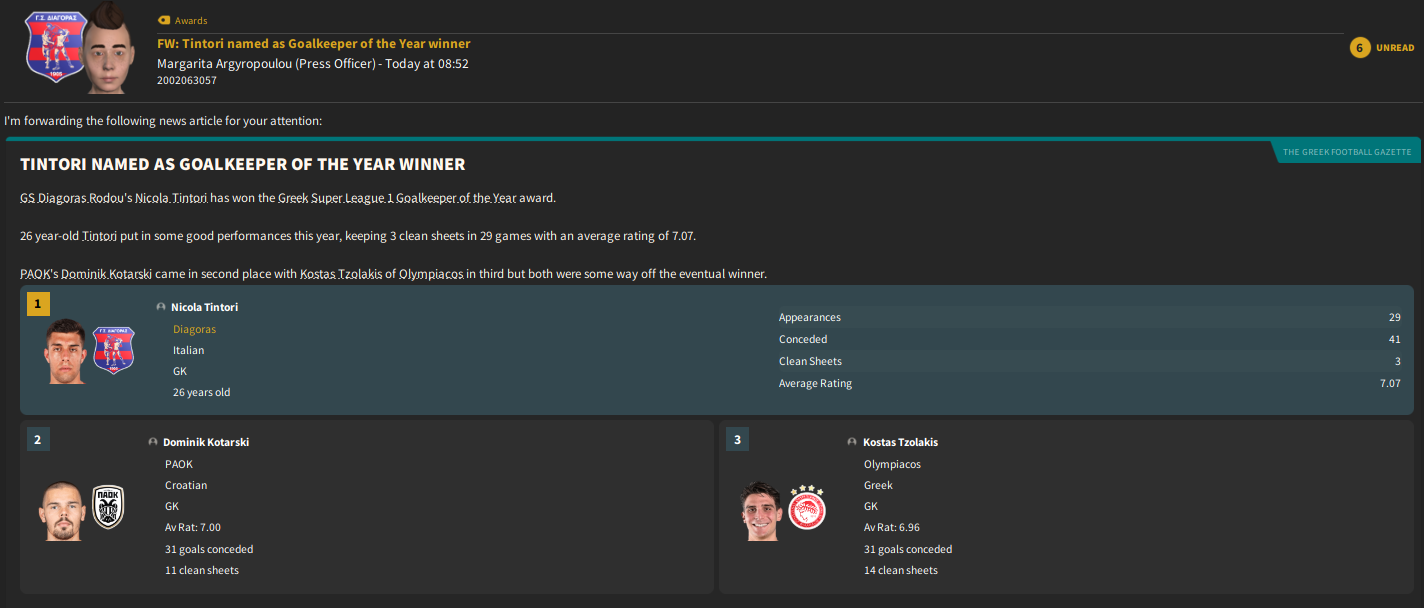This screenshot has width=1424, height=608.
Task: Click the press officer avatar portrait
Action: 108,47
